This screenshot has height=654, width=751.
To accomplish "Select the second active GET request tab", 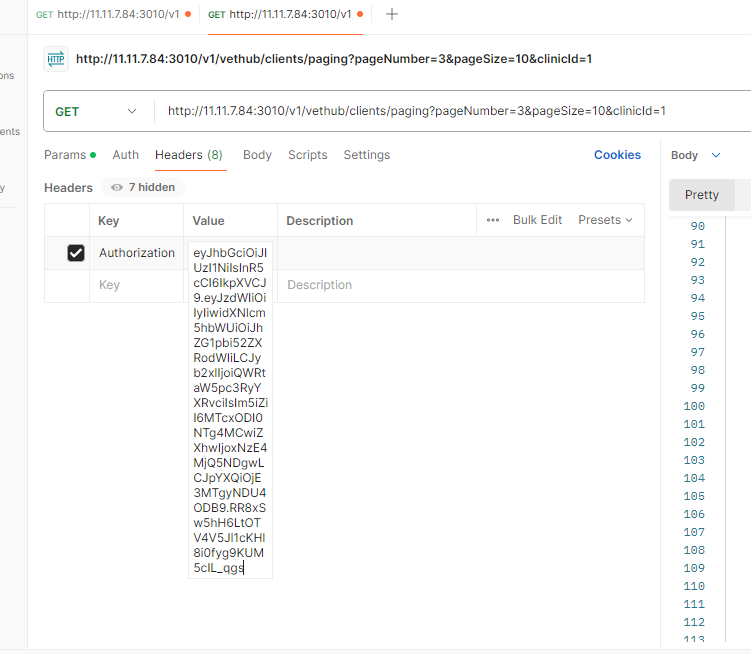I will [x=285, y=14].
